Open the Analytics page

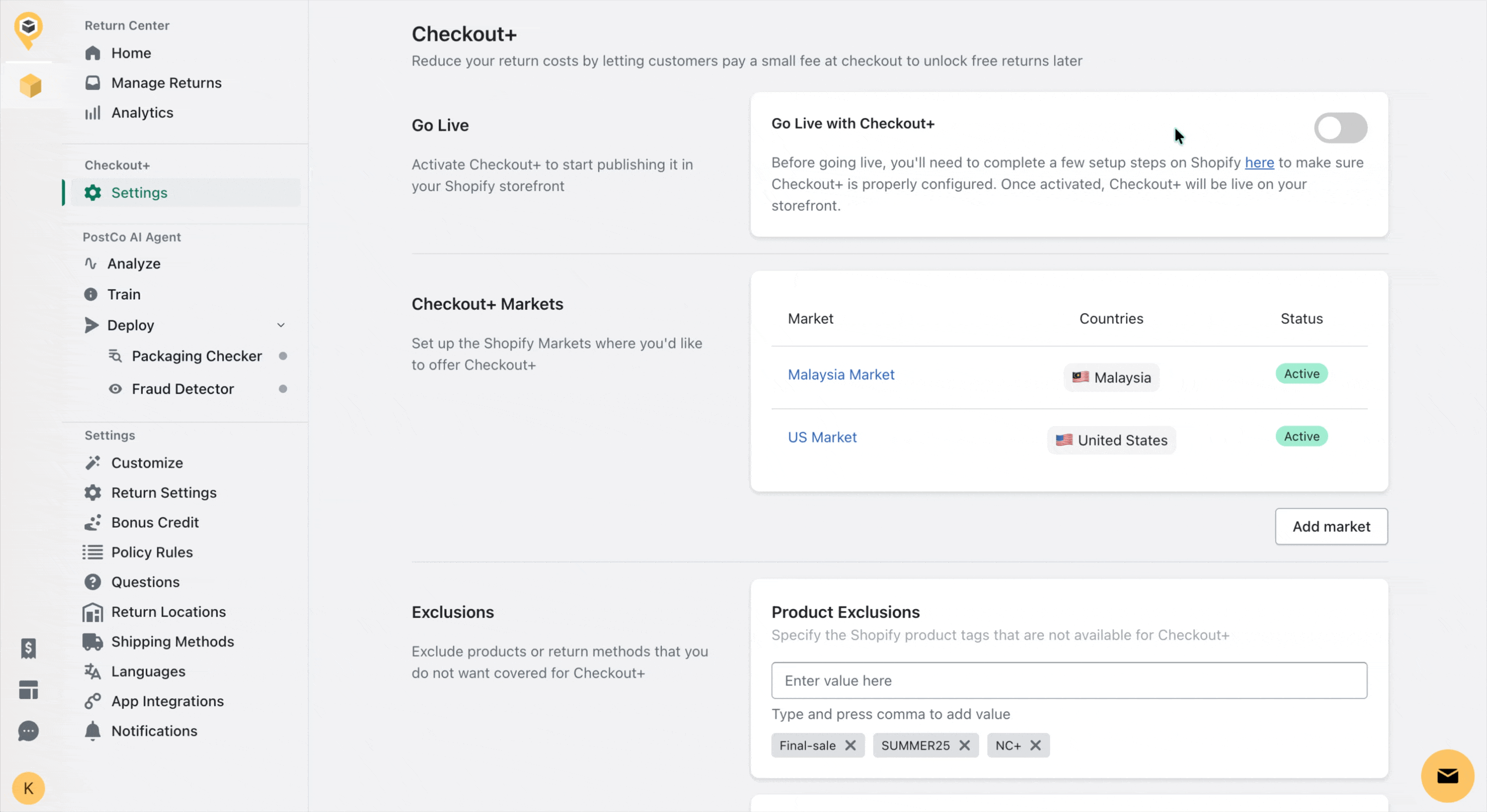(142, 113)
